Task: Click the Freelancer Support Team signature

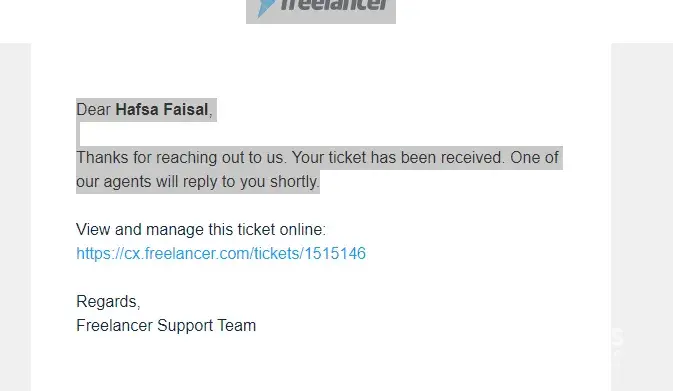Action: pos(166,326)
